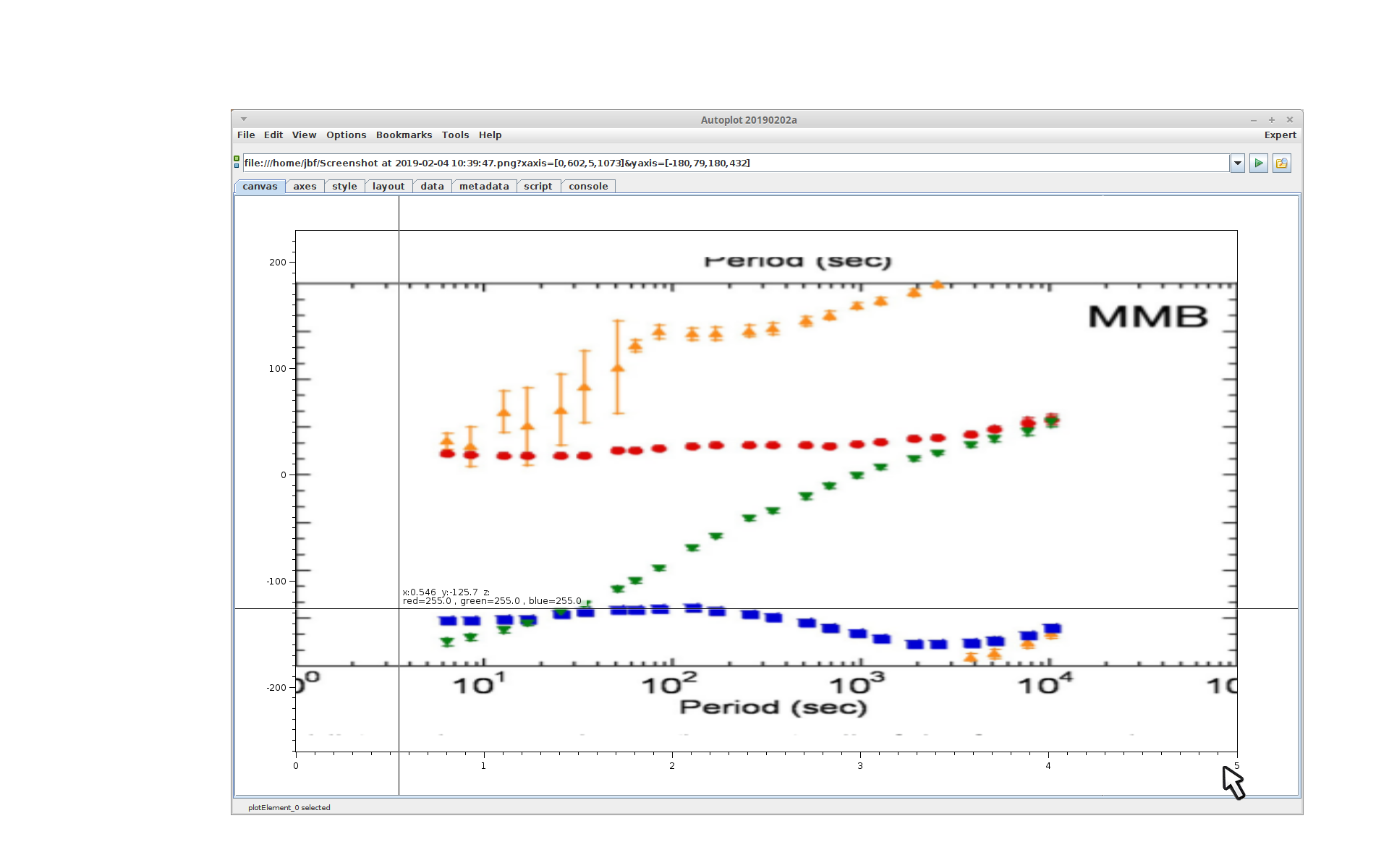Image resolution: width=1389 pixels, height=868 pixels.
Task: Click the 'plotElement_0 selected' status text
Action: click(x=289, y=808)
